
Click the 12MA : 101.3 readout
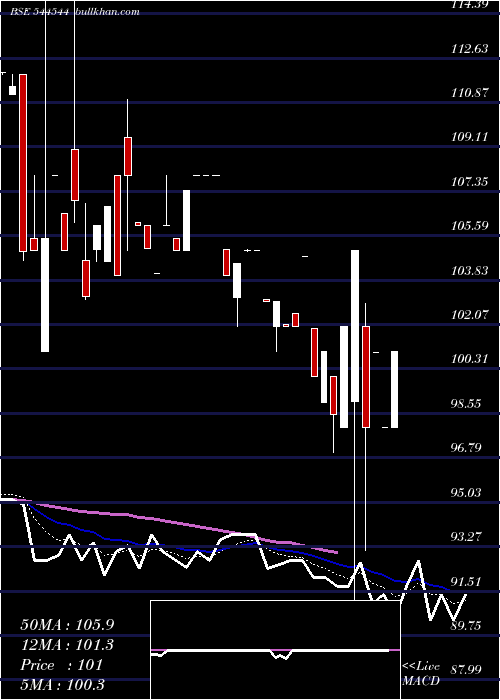pyautogui.click(x=67, y=645)
